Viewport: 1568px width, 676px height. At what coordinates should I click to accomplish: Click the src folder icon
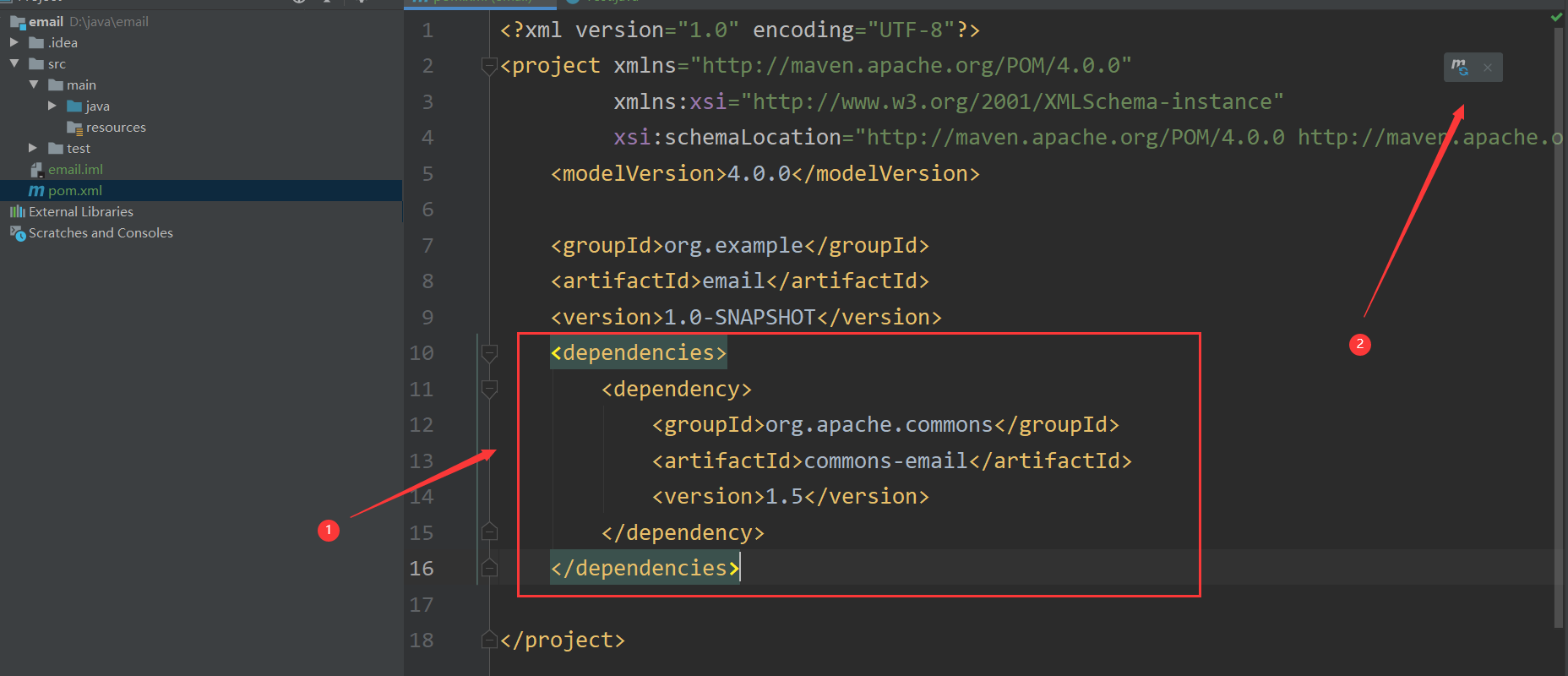(36, 64)
